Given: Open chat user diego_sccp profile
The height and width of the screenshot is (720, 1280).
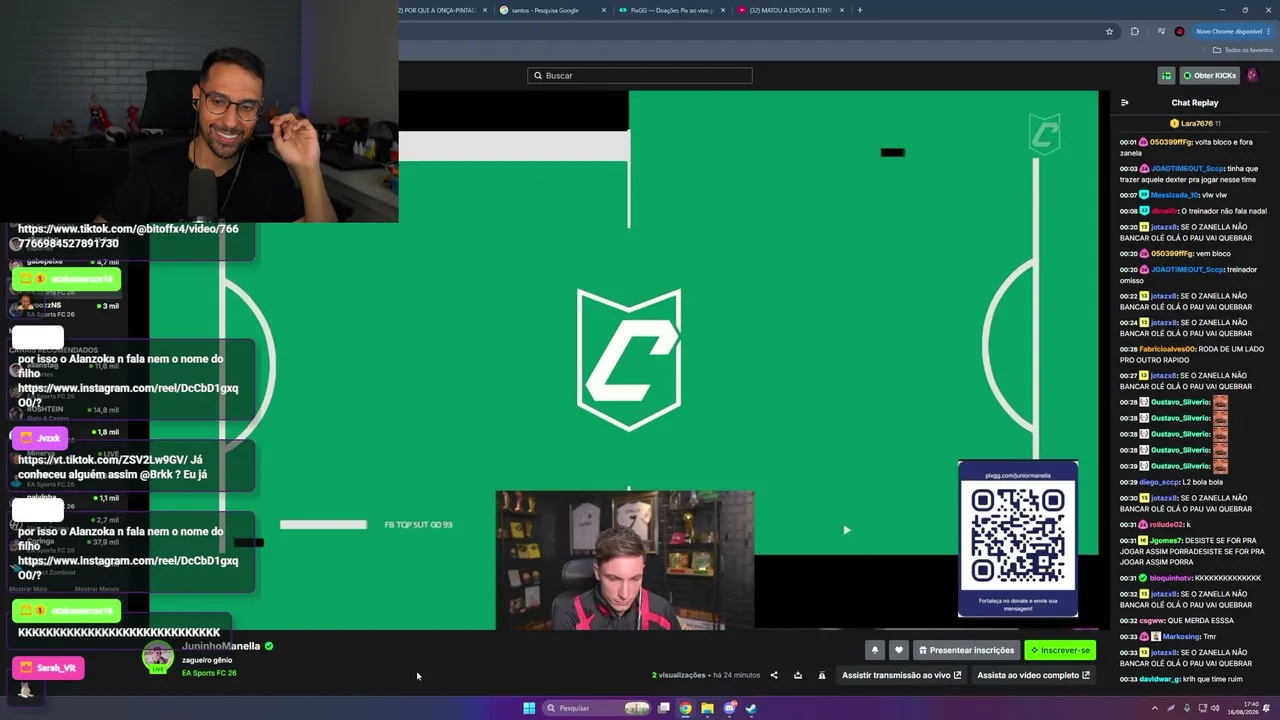Looking at the screenshot, I should click(1160, 482).
